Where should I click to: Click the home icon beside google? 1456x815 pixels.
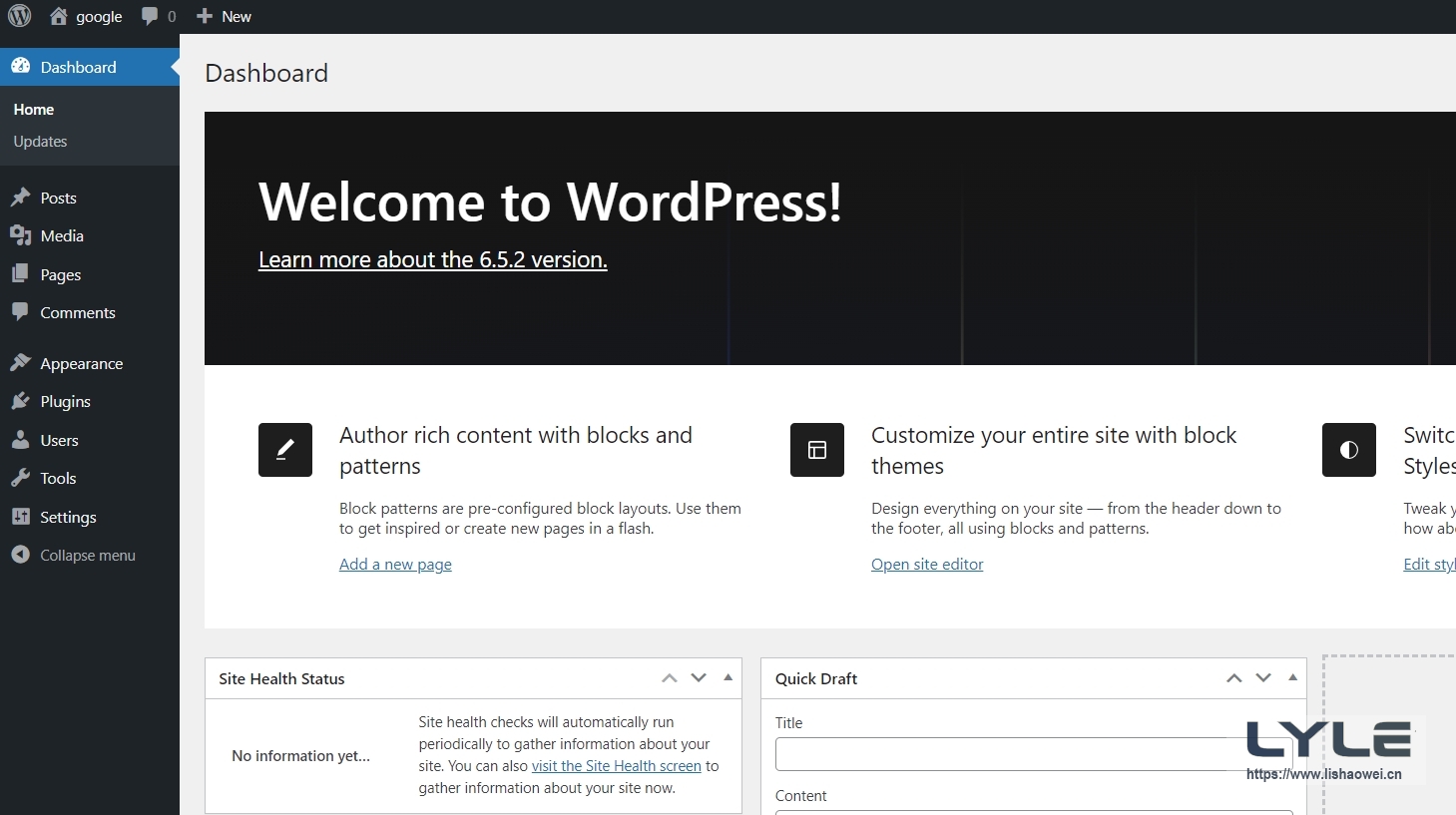[59, 16]
